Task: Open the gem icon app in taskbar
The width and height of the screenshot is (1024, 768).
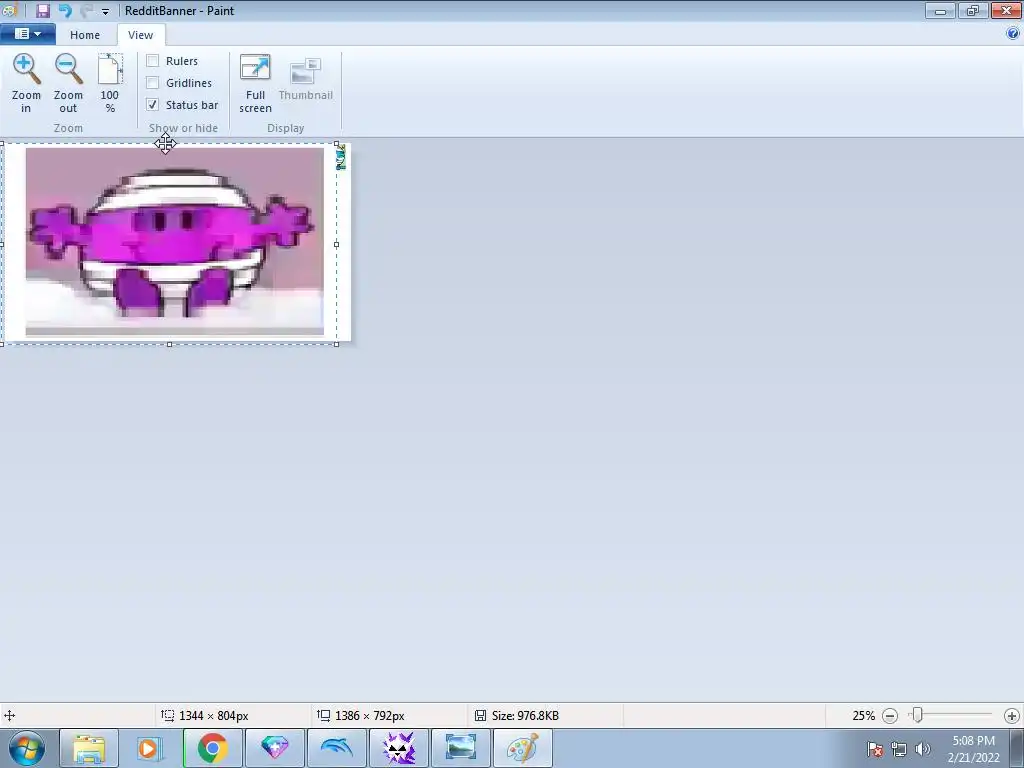Action: [x=274, y=748]
